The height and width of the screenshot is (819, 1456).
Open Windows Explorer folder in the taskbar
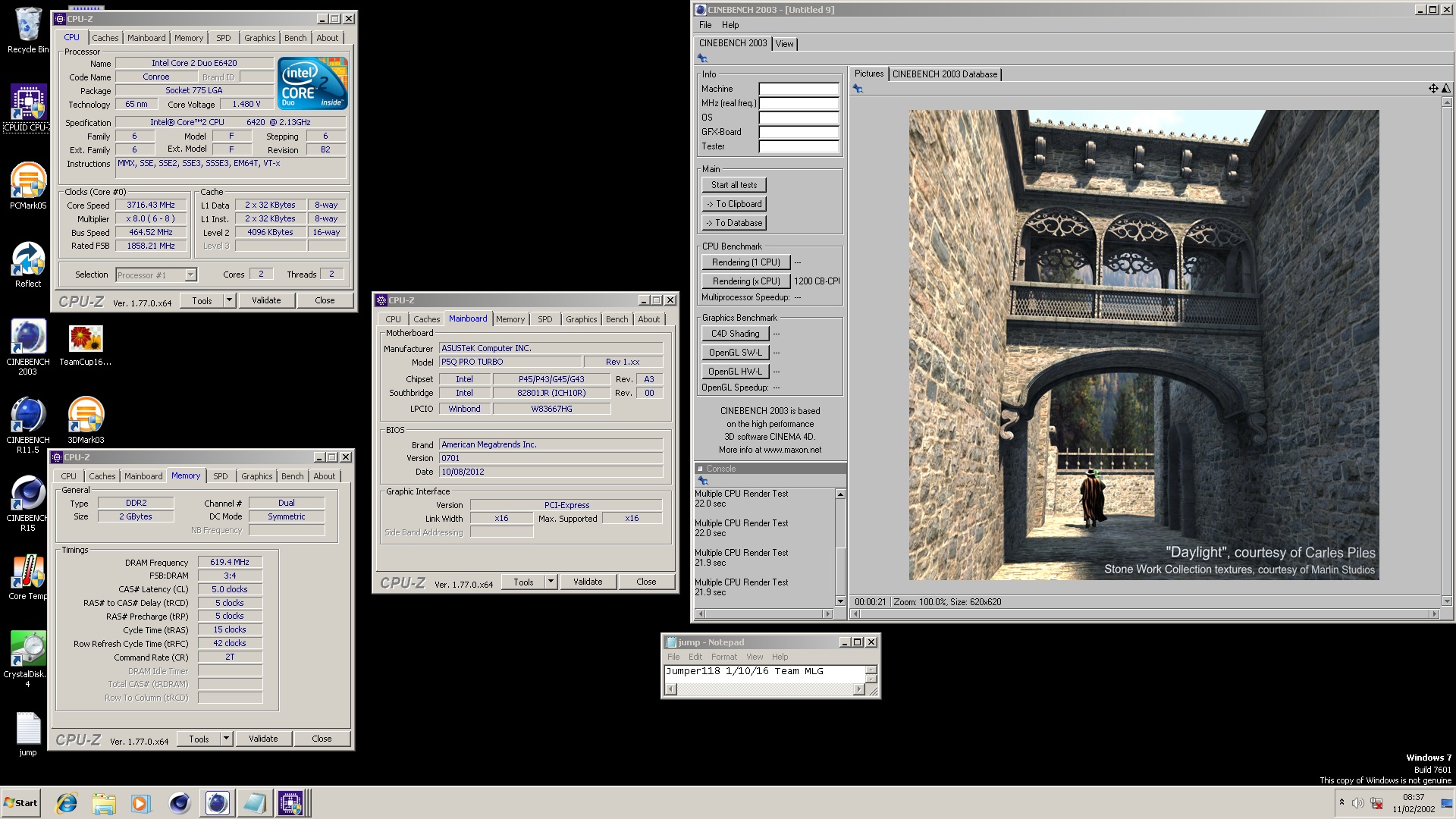(x=104, y=803)
